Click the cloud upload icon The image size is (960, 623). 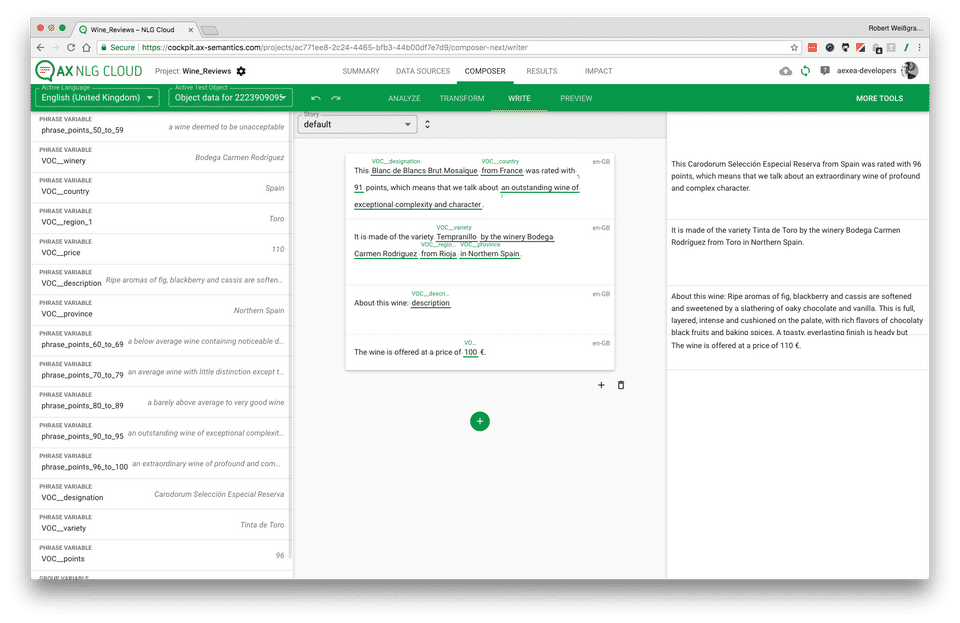click(786, 71)
